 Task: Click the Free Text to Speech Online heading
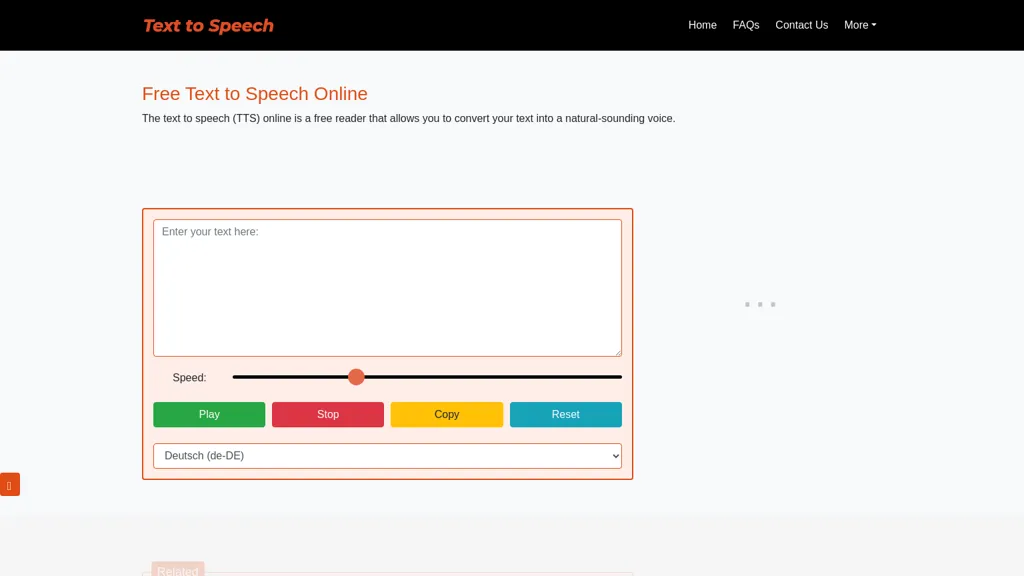(254, 93)
